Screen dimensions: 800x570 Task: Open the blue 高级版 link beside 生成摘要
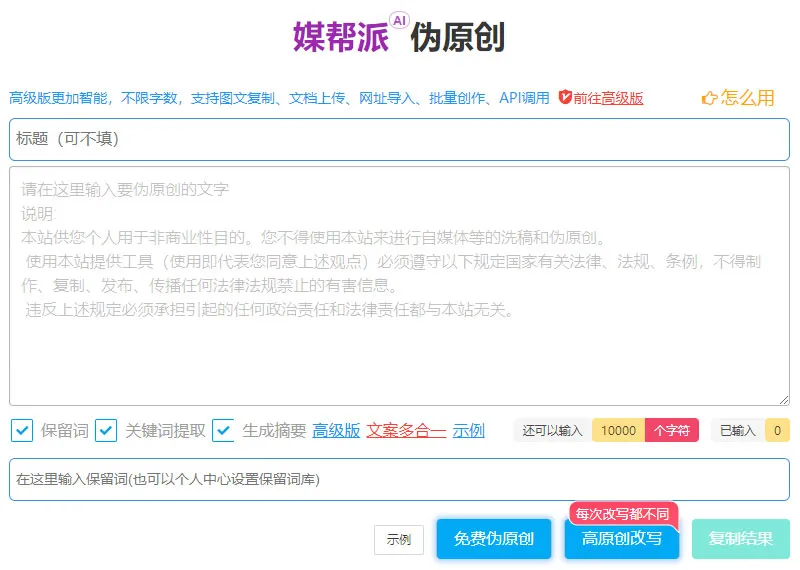[x=336, y=431]
